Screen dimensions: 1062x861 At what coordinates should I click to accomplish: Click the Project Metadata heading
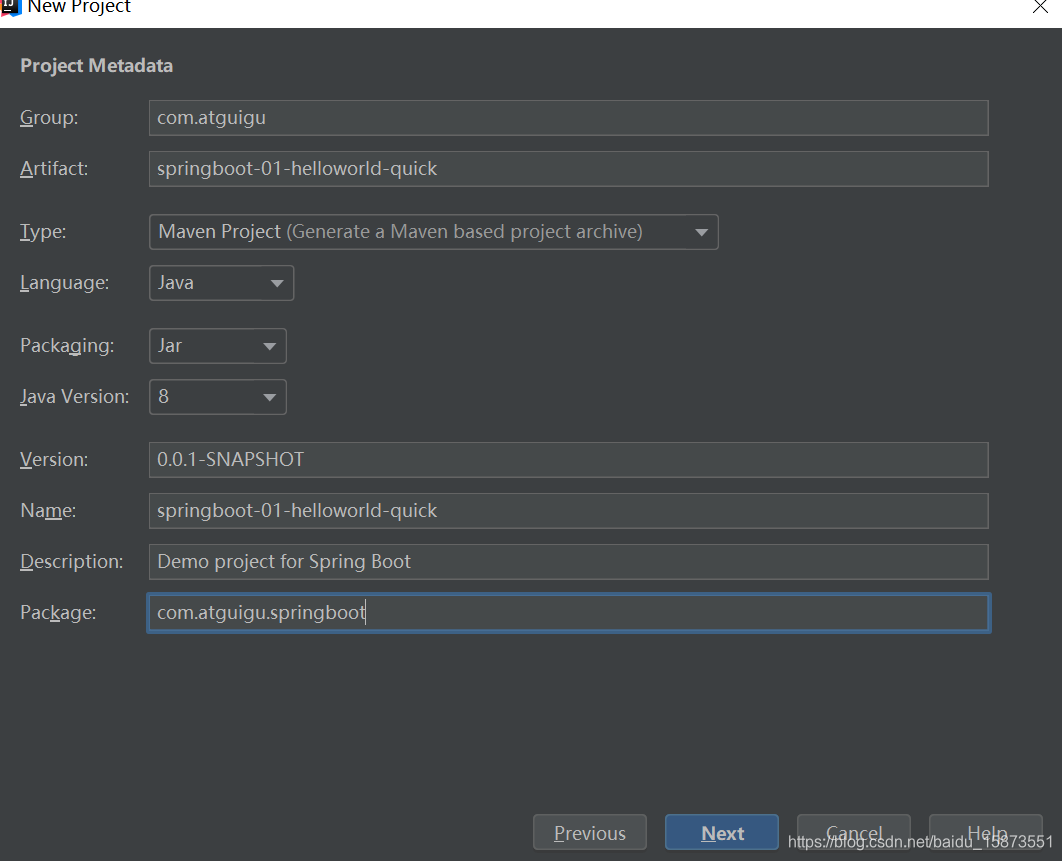point(96,65)
